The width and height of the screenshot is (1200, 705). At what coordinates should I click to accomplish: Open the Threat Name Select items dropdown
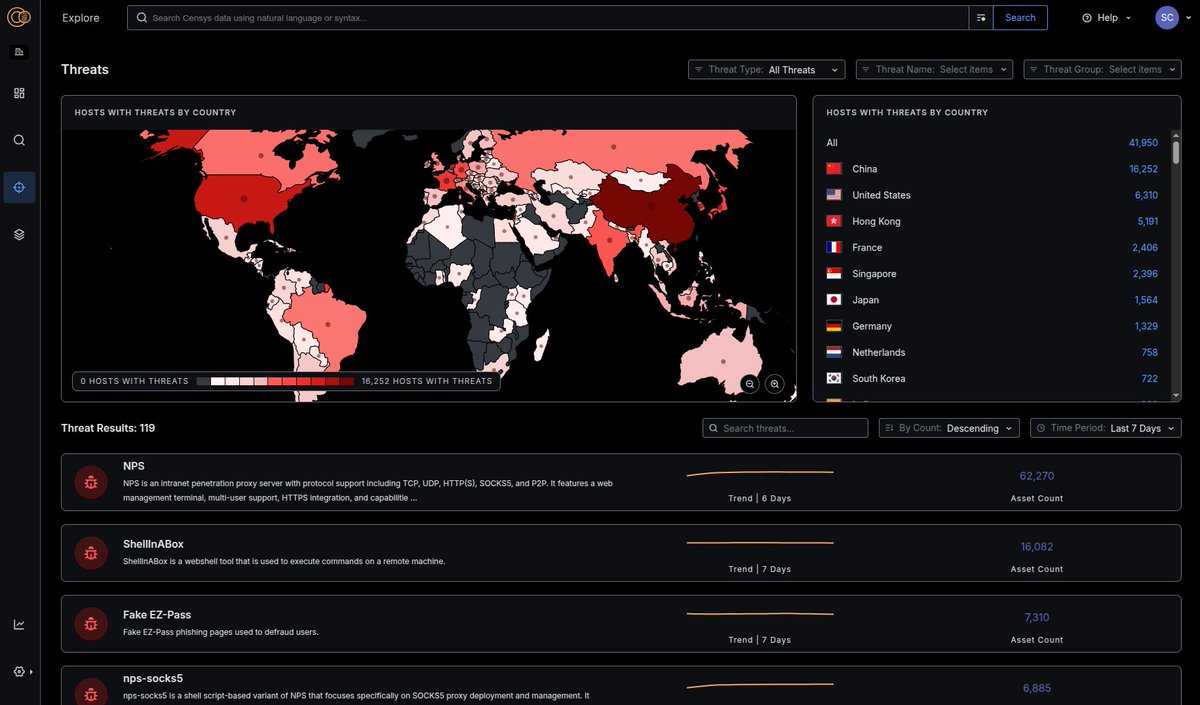[934, 69]
